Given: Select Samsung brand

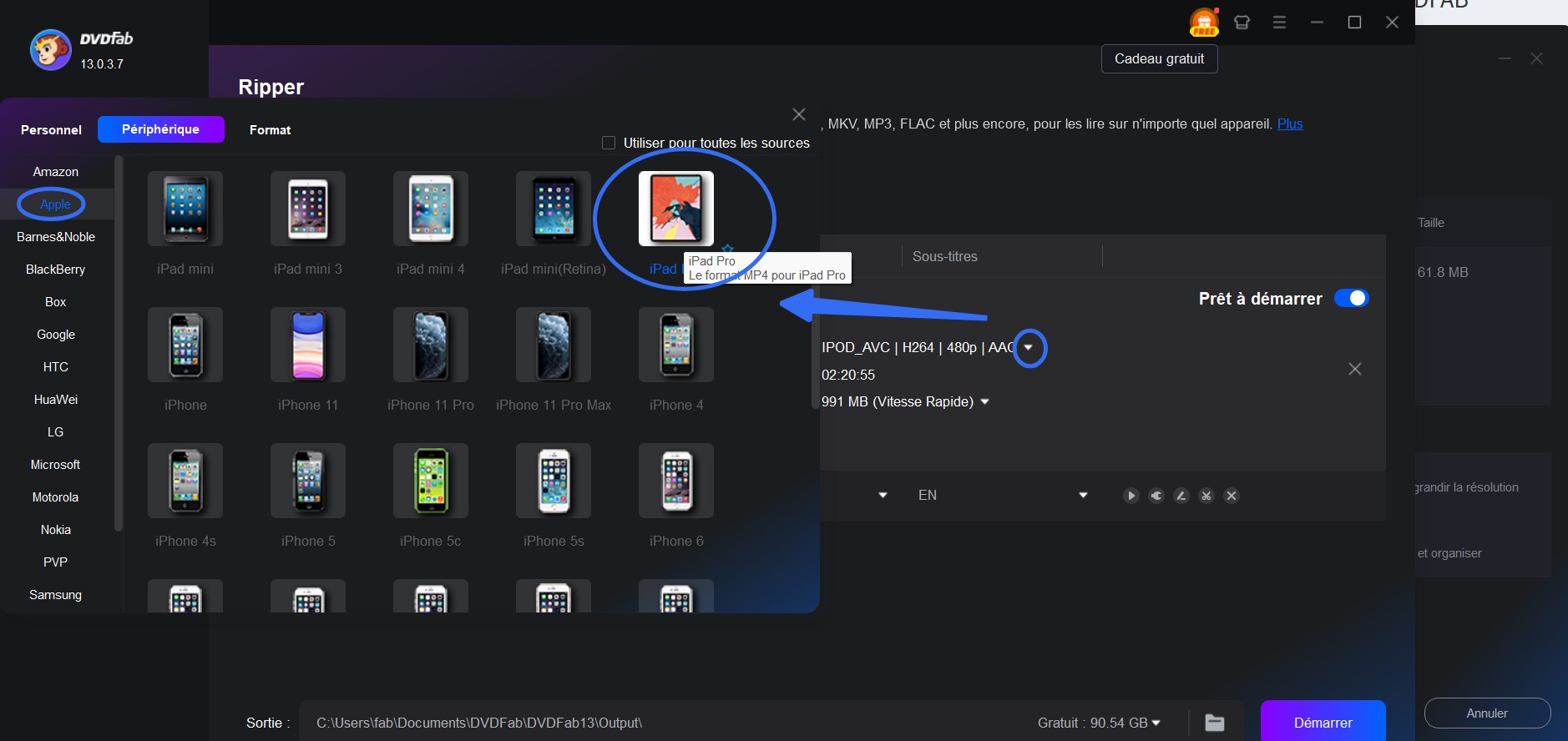Looking at the screenshot, I should pos(56,595).
